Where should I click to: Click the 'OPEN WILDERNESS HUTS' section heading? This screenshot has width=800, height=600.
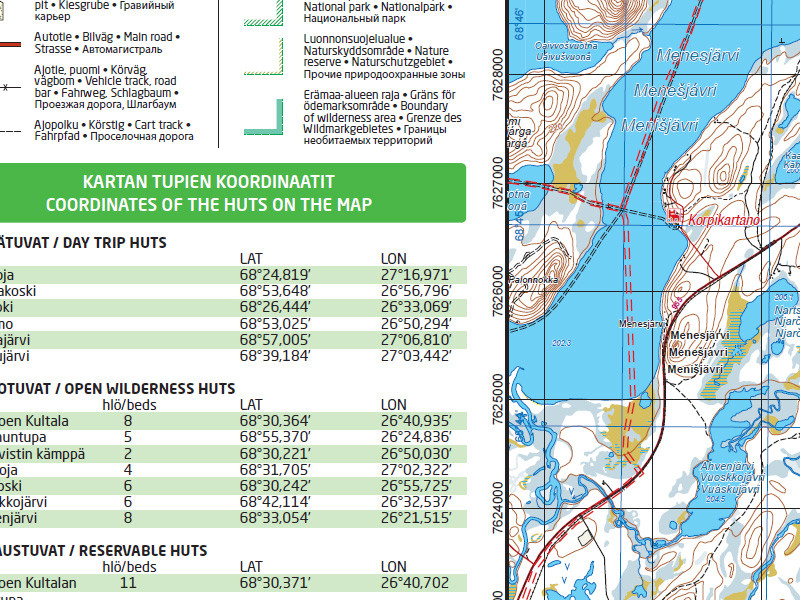tap(117, 389)
